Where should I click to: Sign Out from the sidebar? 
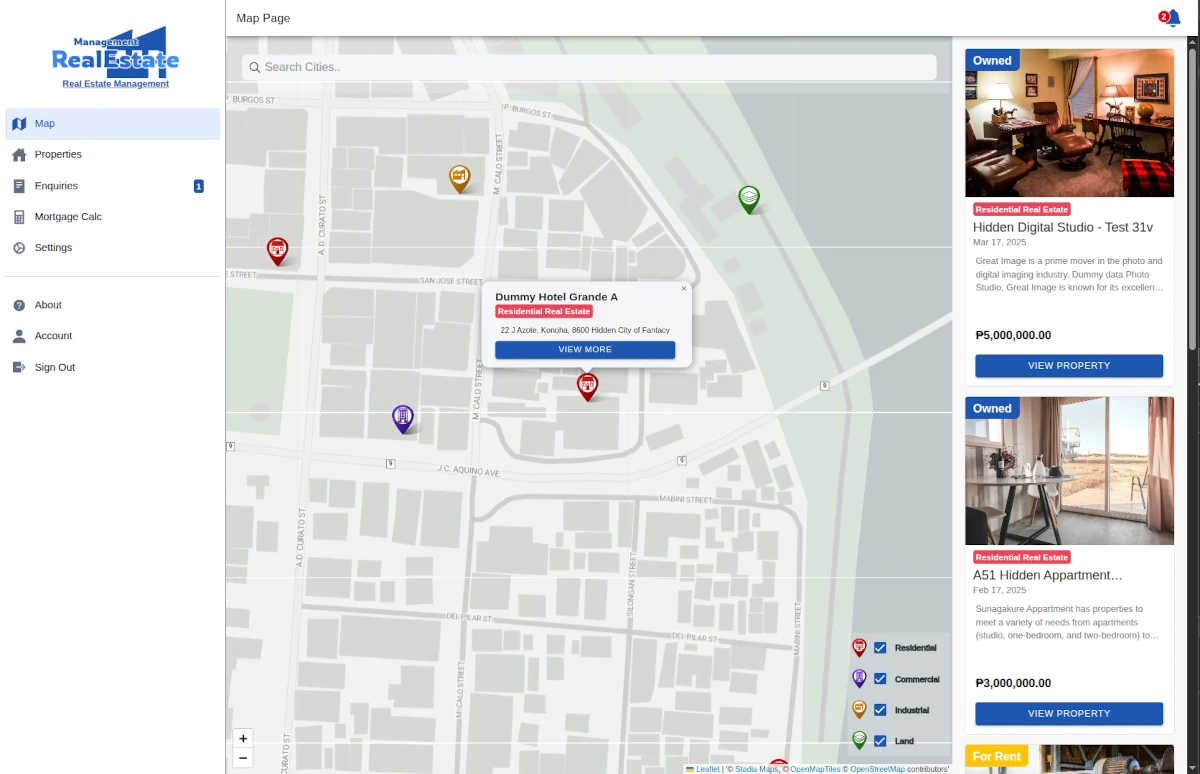pyautogui.click(x=112, y=367)
